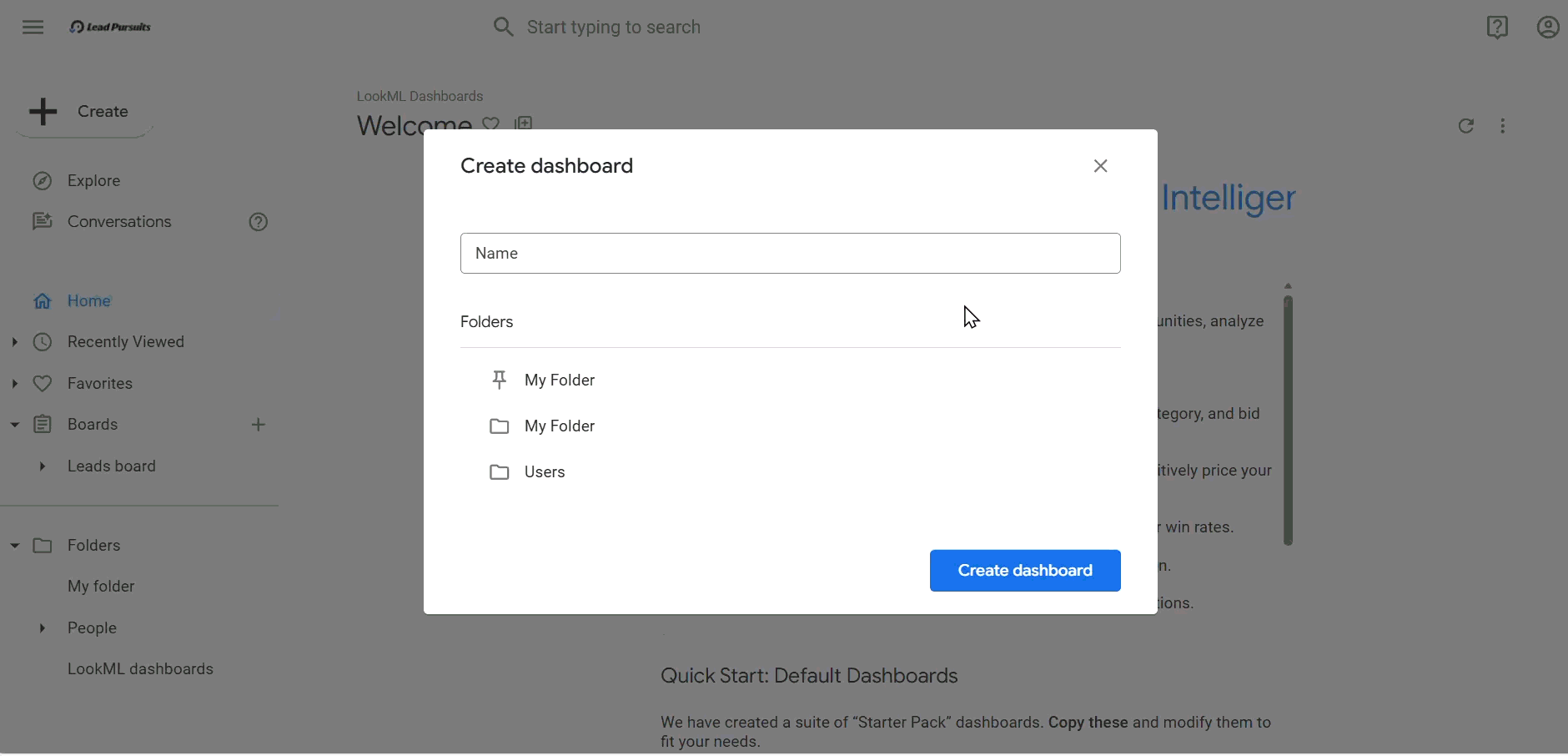Close the Create dashboard dialog
Screen dimensions: 1568x756
point(1101,166)
